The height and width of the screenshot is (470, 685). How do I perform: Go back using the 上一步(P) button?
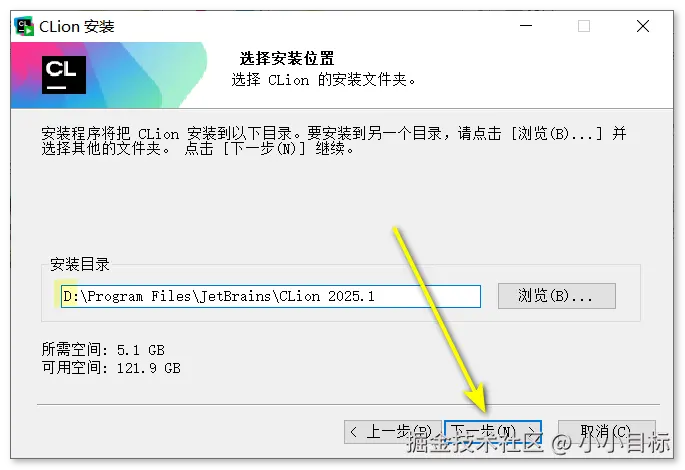tap(392, 432)
